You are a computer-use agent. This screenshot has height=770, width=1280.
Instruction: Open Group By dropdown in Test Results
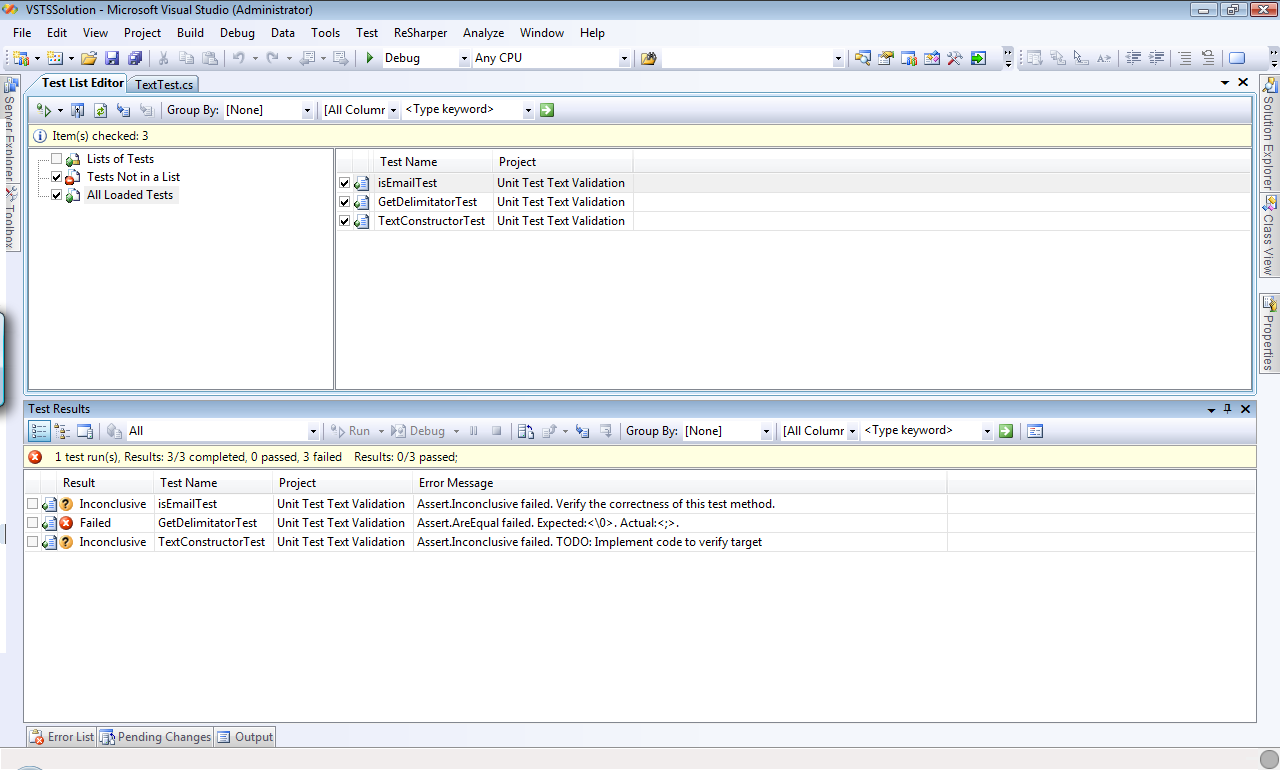click(766, 431)
